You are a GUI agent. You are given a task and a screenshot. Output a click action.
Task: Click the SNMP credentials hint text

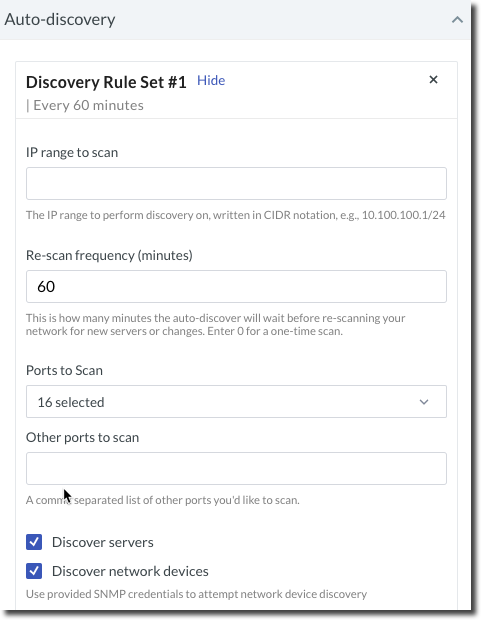pos(197,594)
